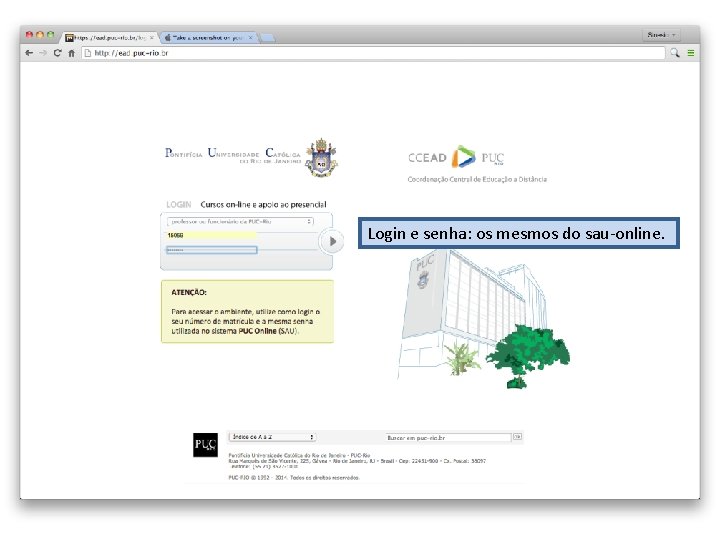The height and width of the screenshot is (540, 720).
Task: Click the matrícula login field
Action: (x=212, y=235)
